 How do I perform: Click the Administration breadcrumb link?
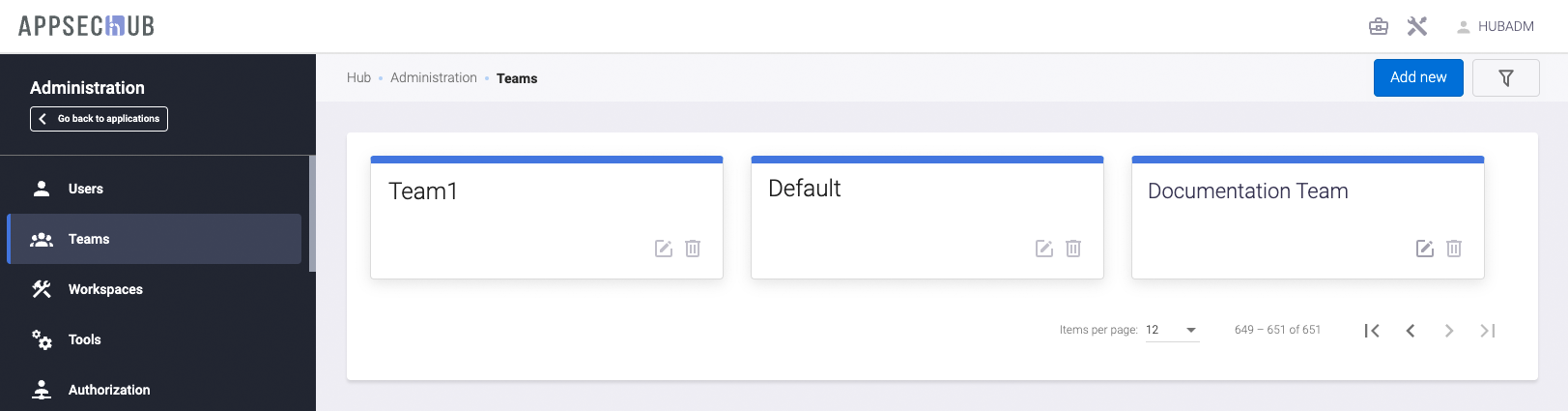(434, 77)
